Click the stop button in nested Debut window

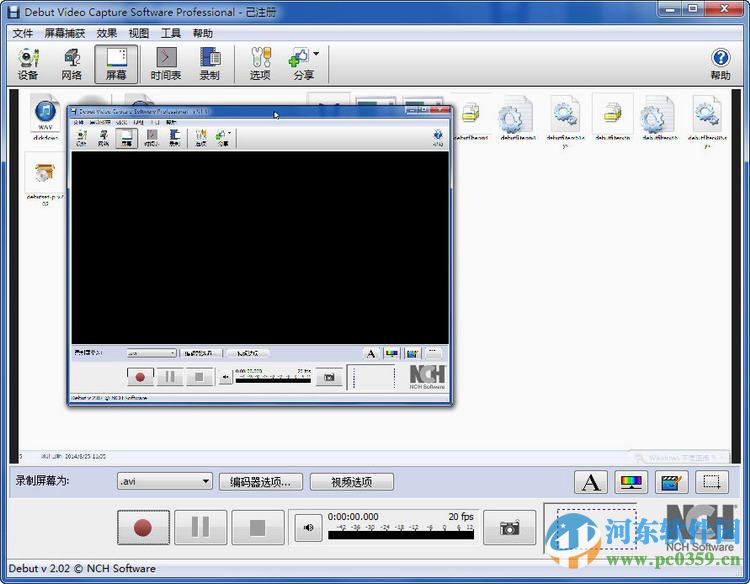click(x=199, y=377)
